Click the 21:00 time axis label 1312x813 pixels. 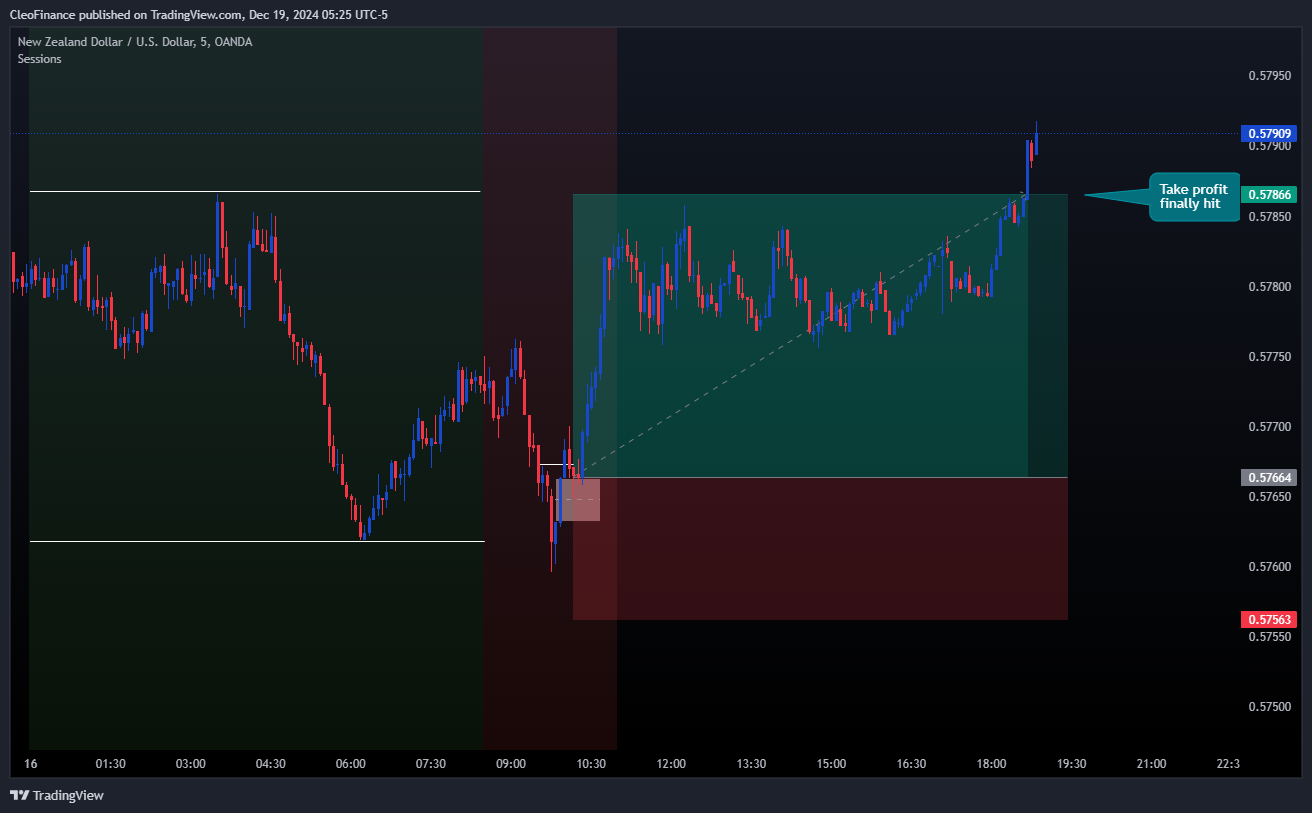point(1151,764)
